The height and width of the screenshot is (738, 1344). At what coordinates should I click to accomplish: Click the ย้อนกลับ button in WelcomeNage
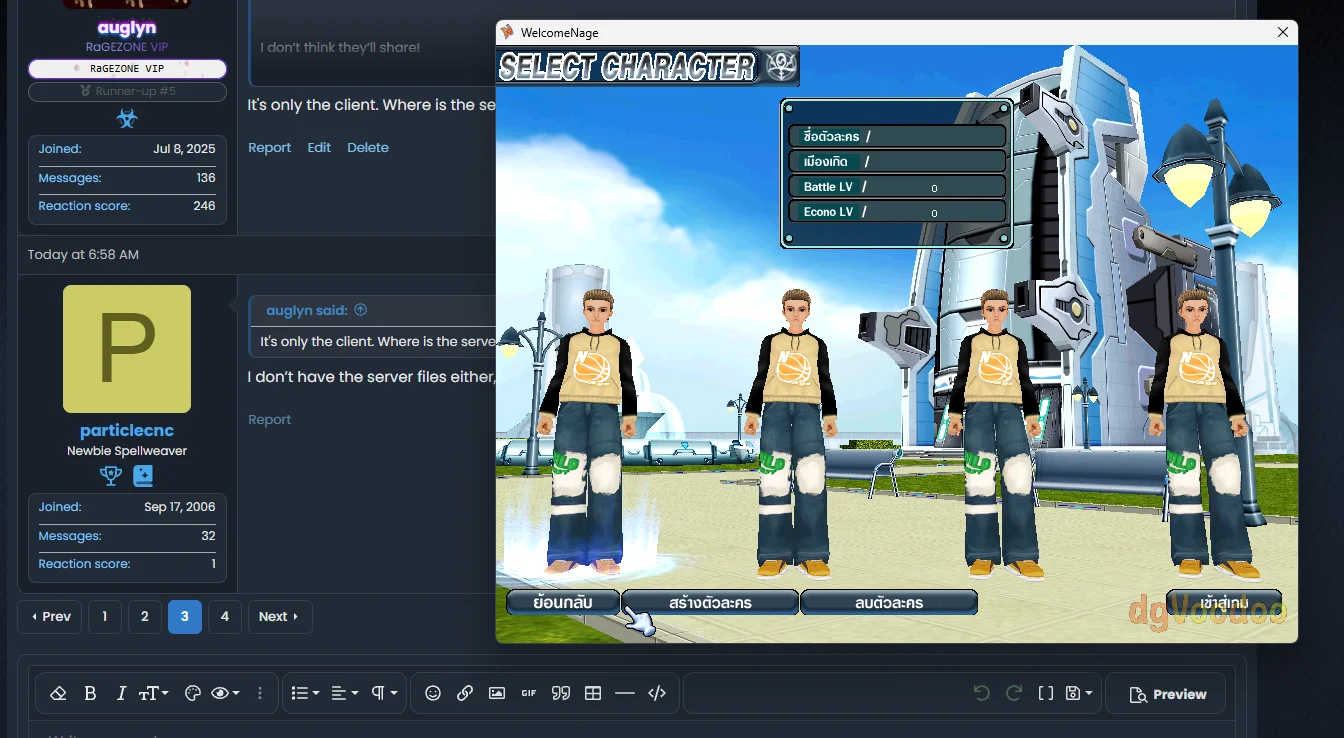563,603
